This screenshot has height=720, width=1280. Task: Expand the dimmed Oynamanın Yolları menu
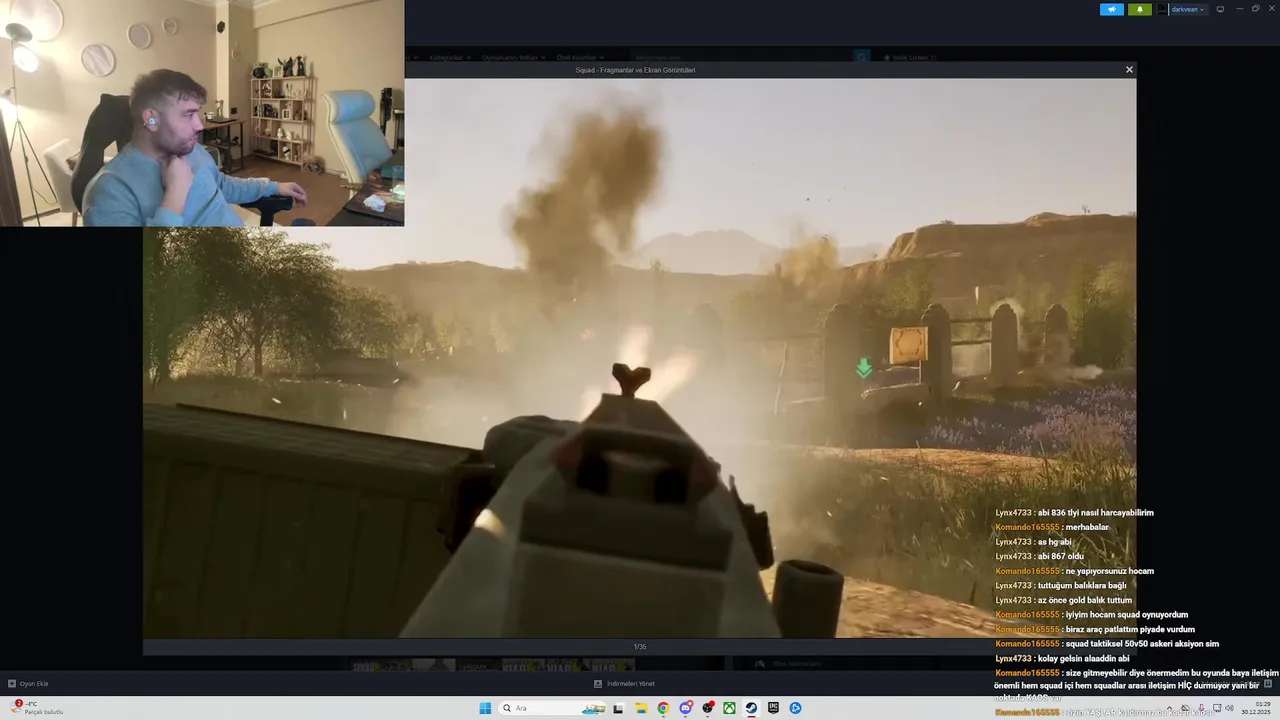coord(513,57)
